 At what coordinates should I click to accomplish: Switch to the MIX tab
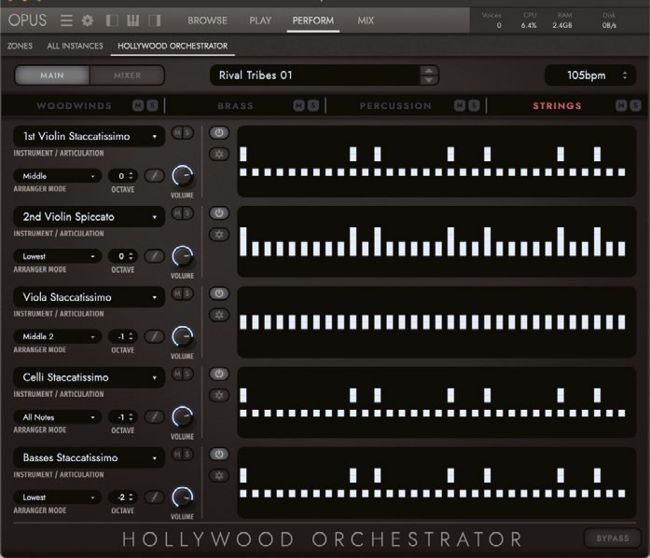click(366, 20)
